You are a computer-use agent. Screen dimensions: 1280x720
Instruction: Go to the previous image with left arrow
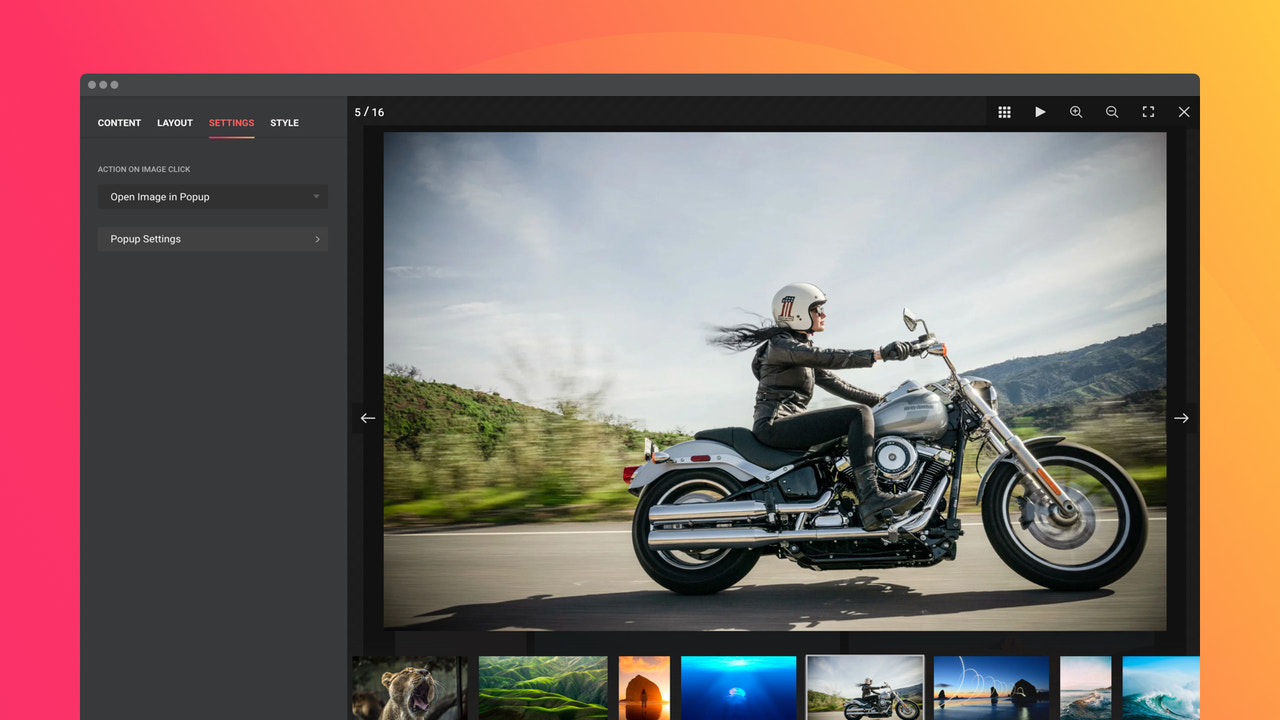pos(367,418)
